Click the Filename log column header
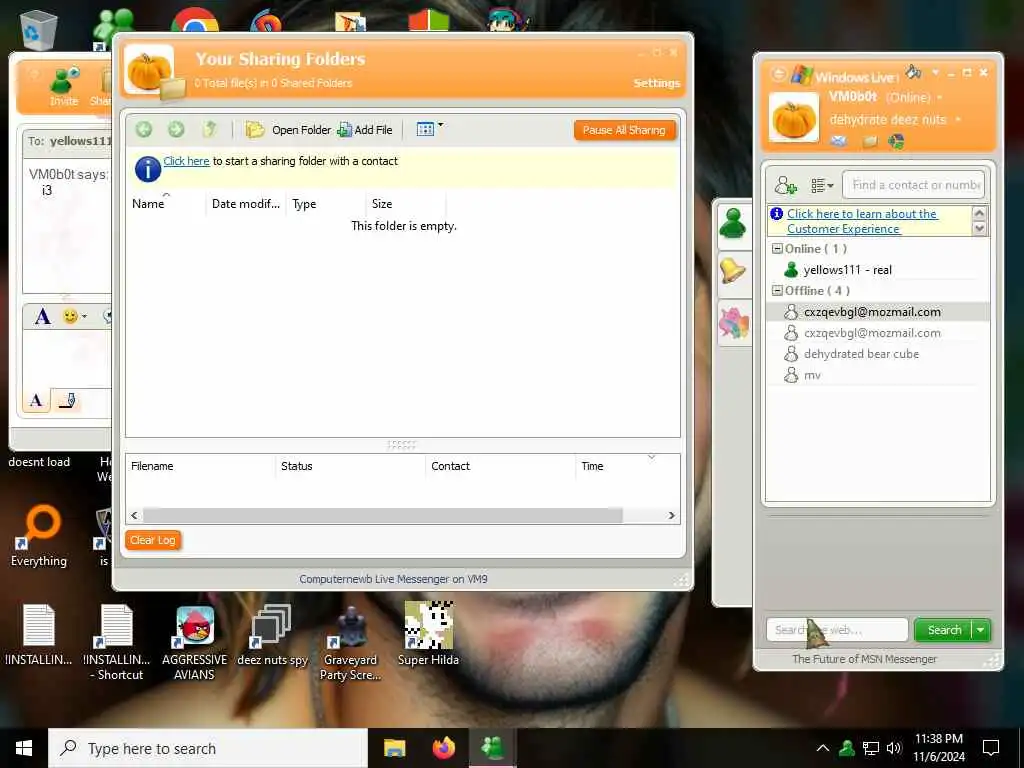The width and height of the screenshot is (1024, 768). tap(200, 466)
